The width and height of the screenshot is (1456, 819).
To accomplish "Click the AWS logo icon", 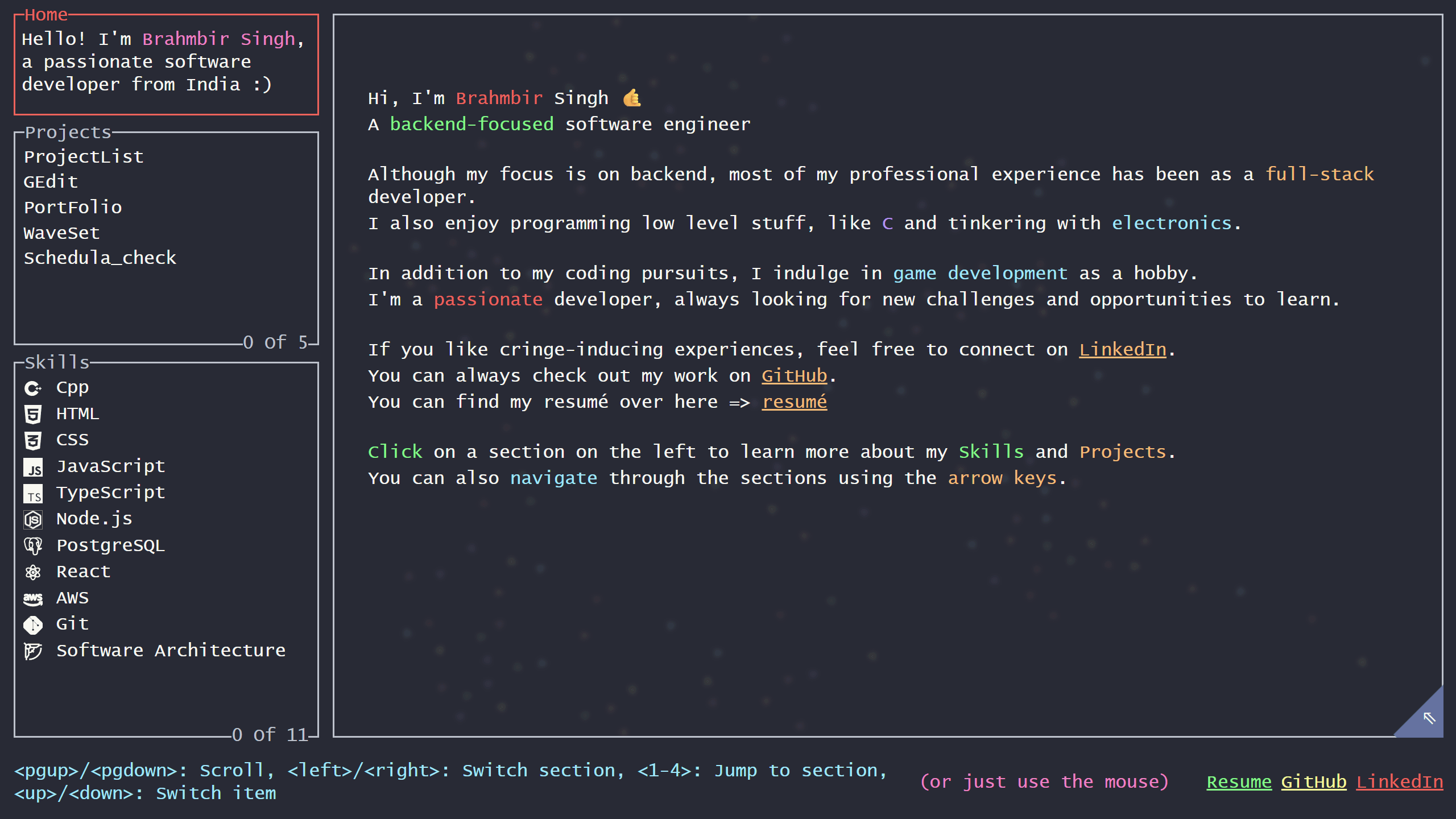I will (x=33, y=598).
